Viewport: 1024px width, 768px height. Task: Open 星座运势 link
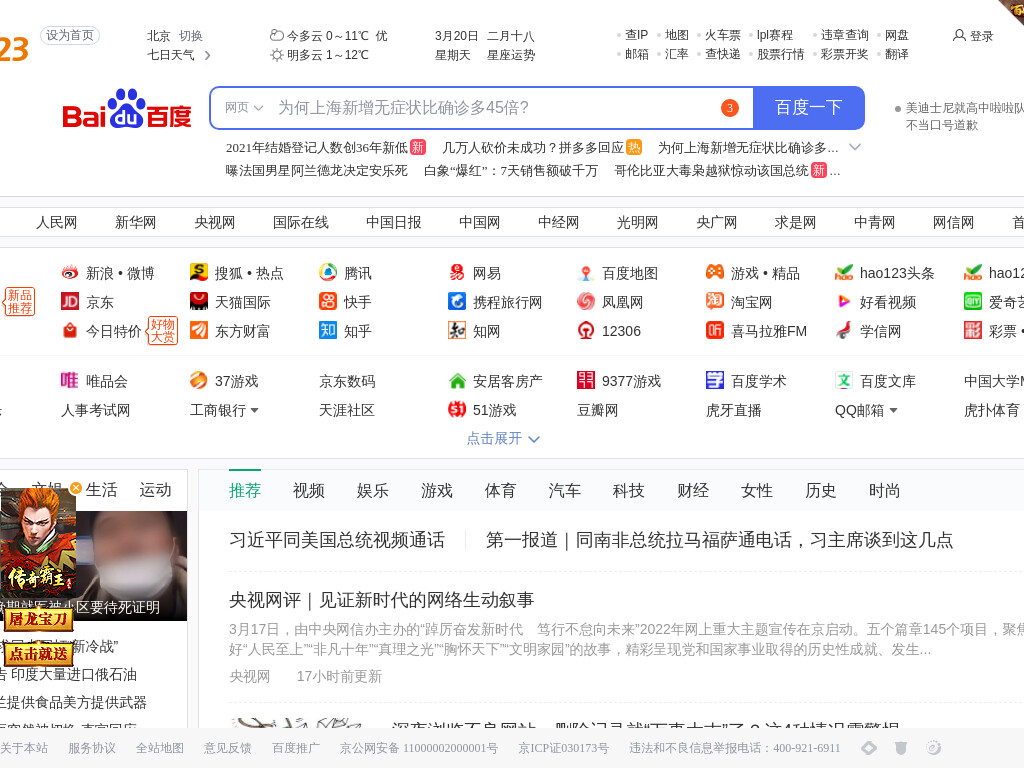511,56
